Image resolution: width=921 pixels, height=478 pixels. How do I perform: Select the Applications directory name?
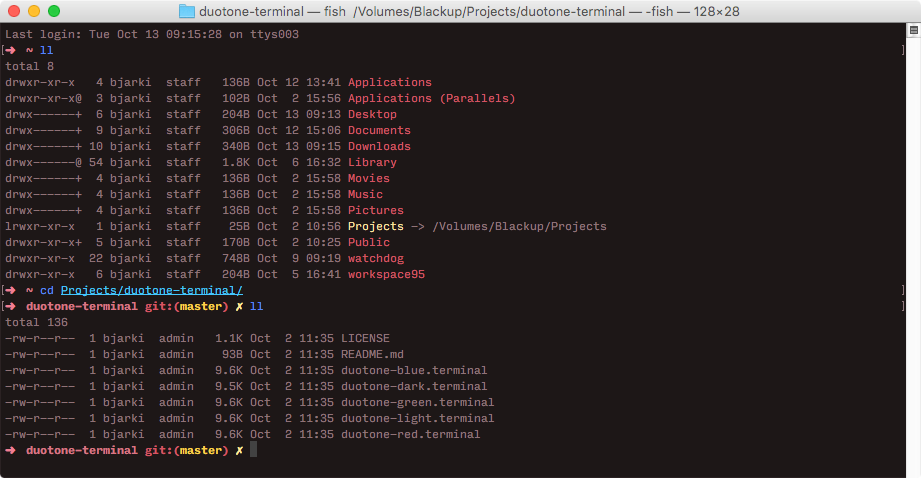tap(389, 82)
